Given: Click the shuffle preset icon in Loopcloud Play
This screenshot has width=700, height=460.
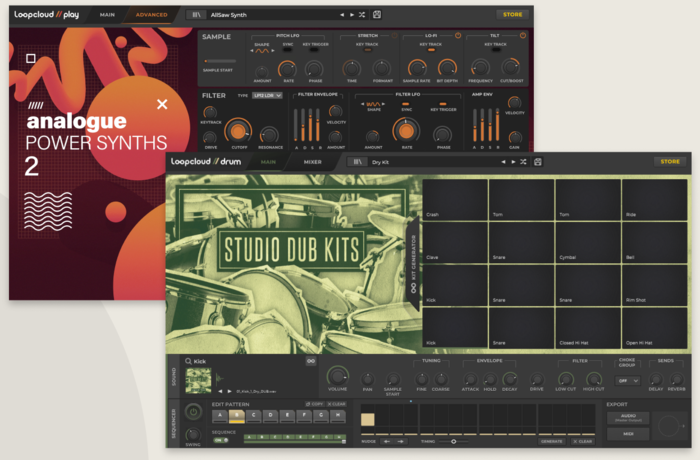Looking at the screenshot, I should pyautogui.click(x=363, y=15).
